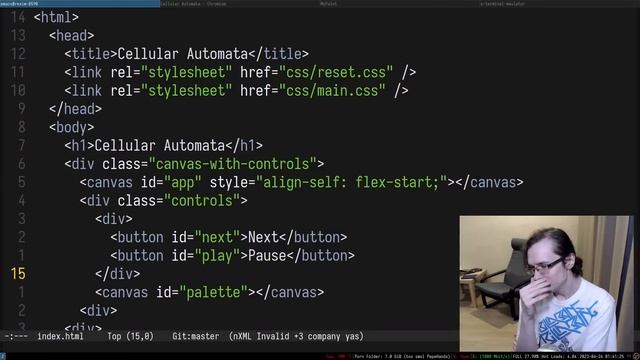The width and height of the screenshot is (640, 360).
Task: Click the css/reset.css href string
Action: point(336,72)
